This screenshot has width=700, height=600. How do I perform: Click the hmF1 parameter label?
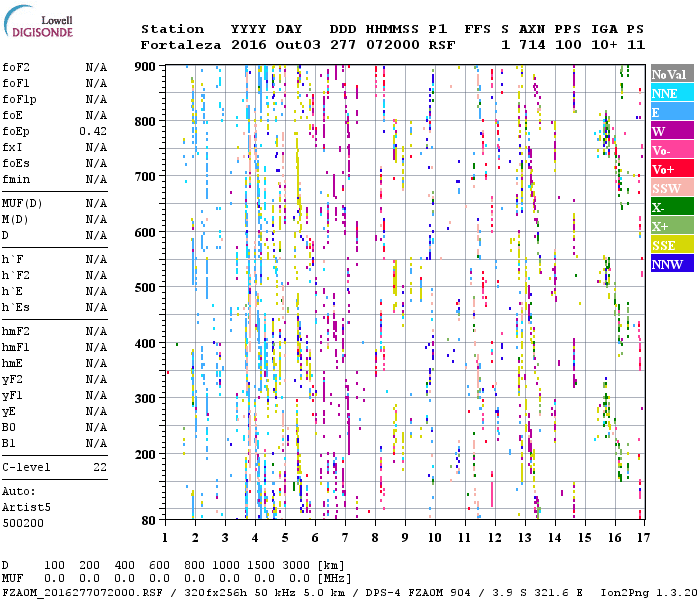[x=16, y=347]
